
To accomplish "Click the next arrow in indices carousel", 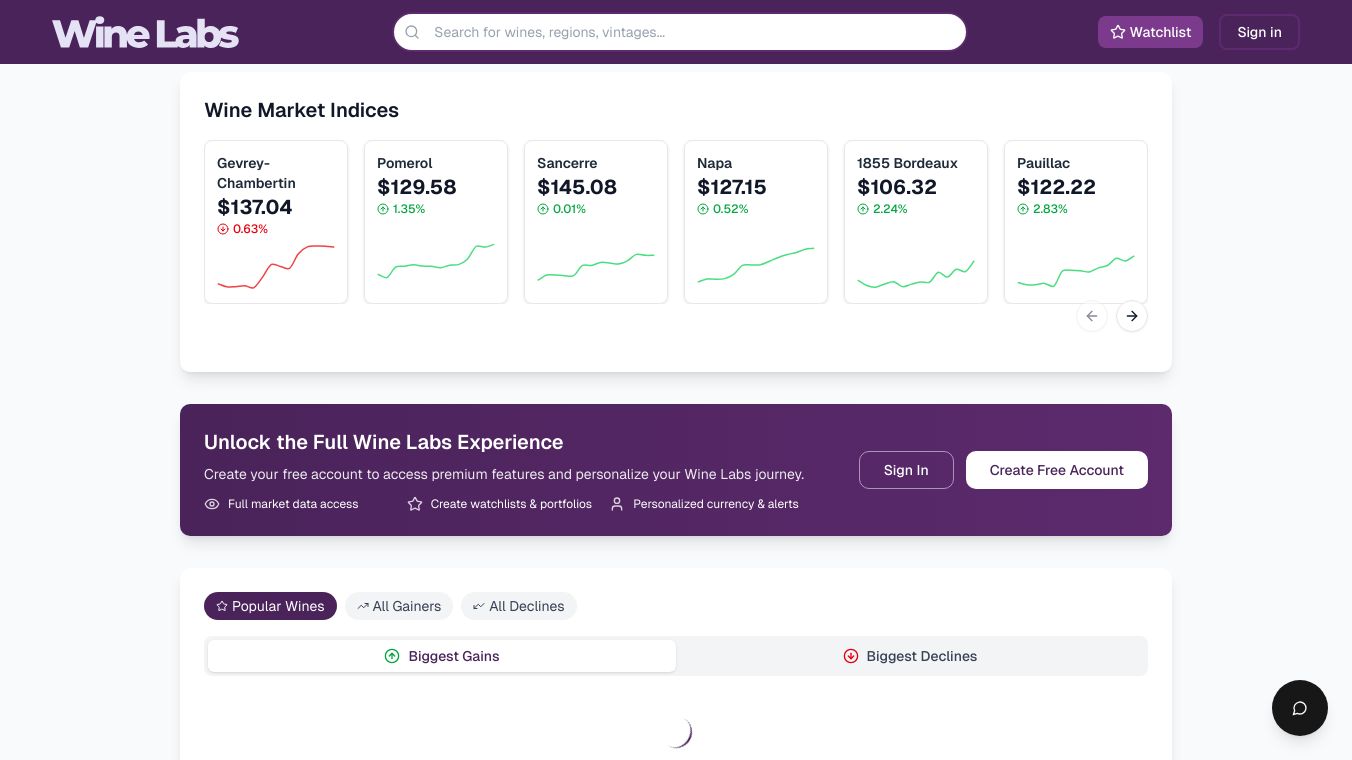I will coord(1131,316).
